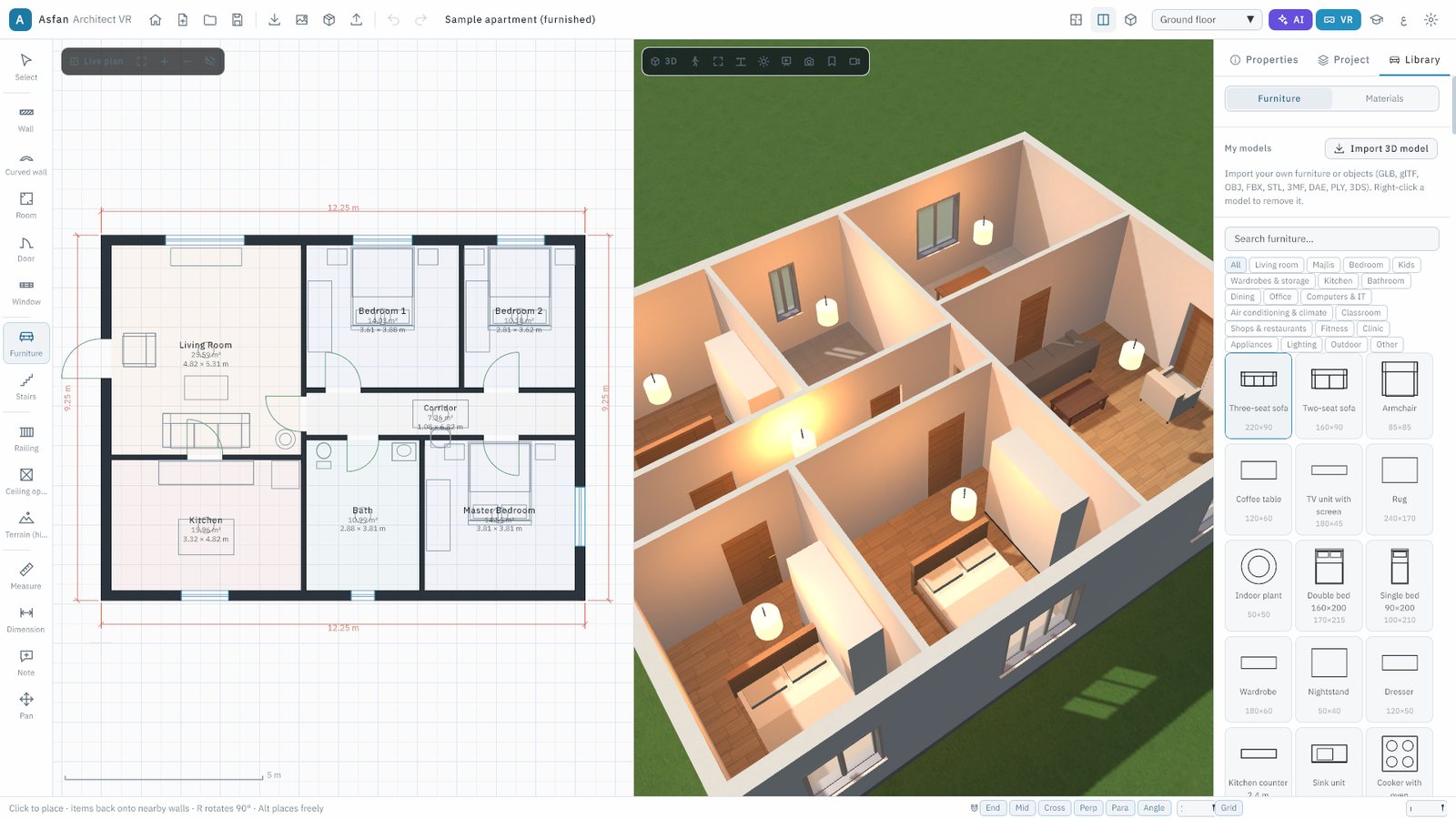1456x819 pixels.
Task: Toggle the End snap option
Action: point(993,808)
